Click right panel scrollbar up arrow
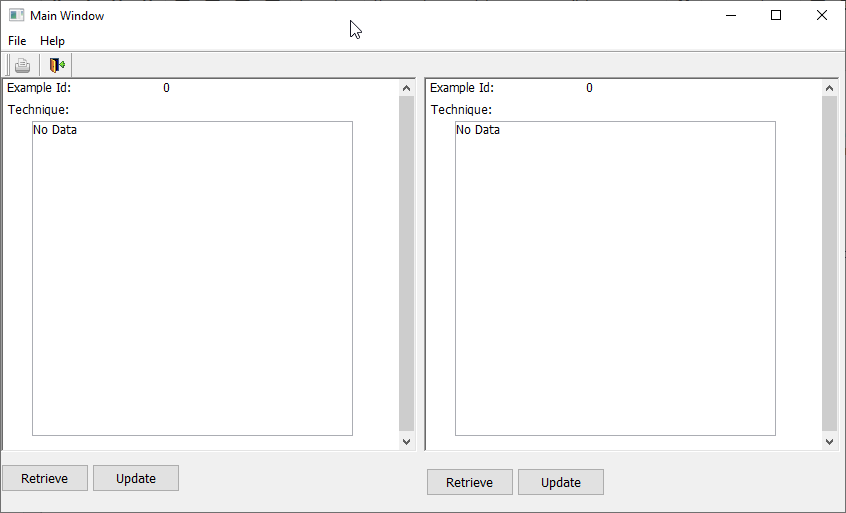The image size is (846, 513). [x=829, y=88]
